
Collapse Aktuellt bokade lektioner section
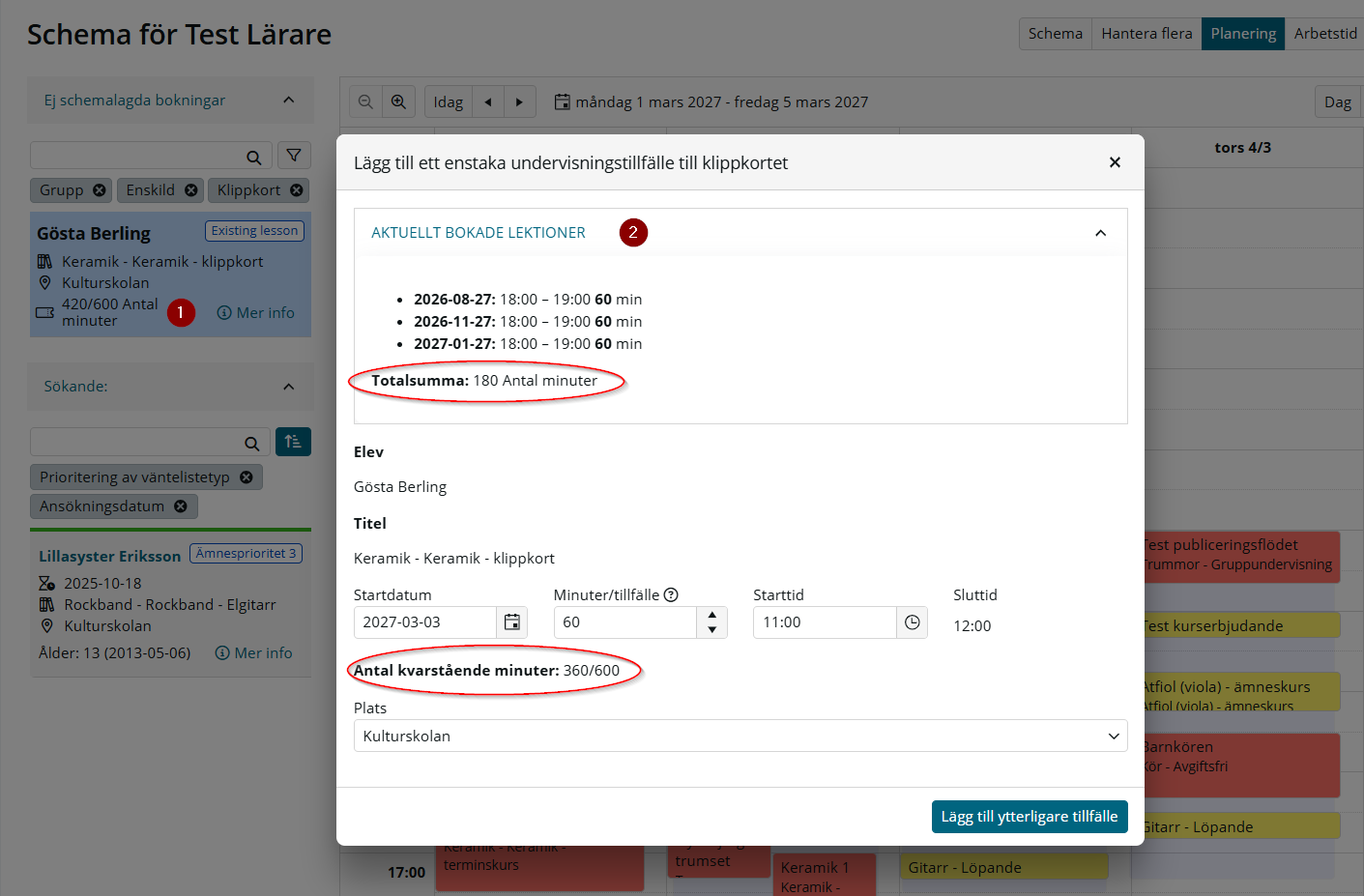tap(1100, 233)
